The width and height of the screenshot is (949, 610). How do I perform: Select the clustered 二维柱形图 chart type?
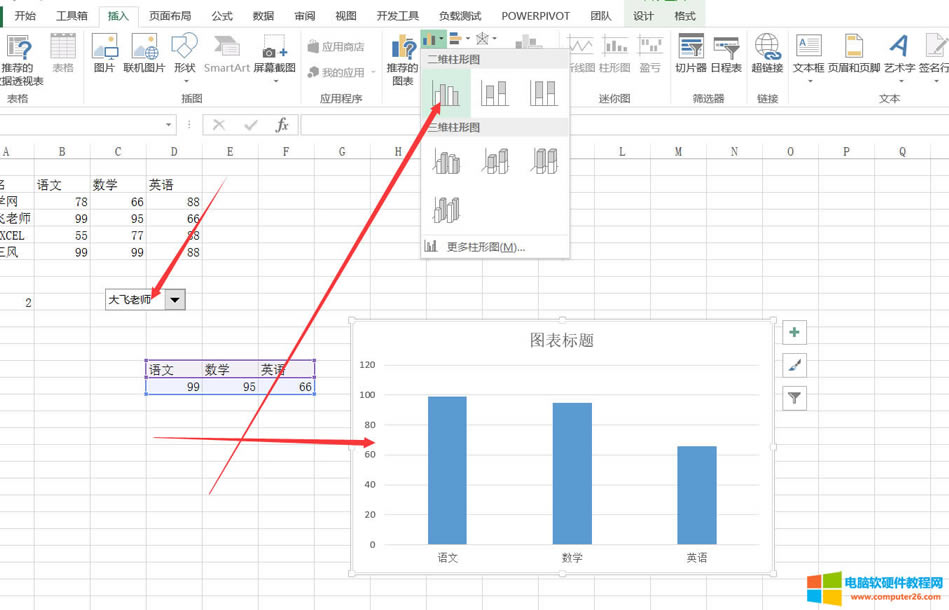[446, 92]
